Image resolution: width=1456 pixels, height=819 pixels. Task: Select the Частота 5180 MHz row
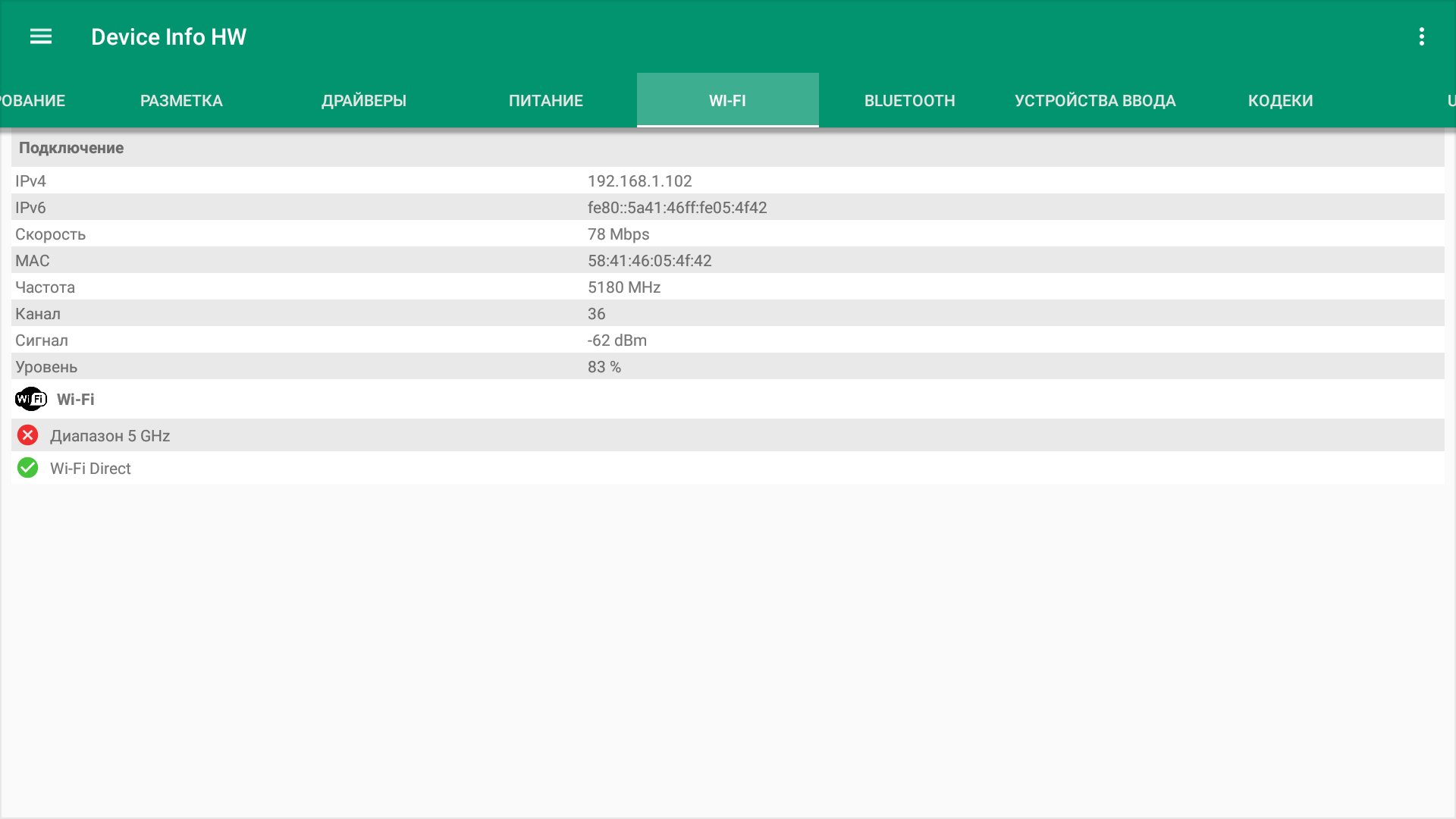point(623,287)
